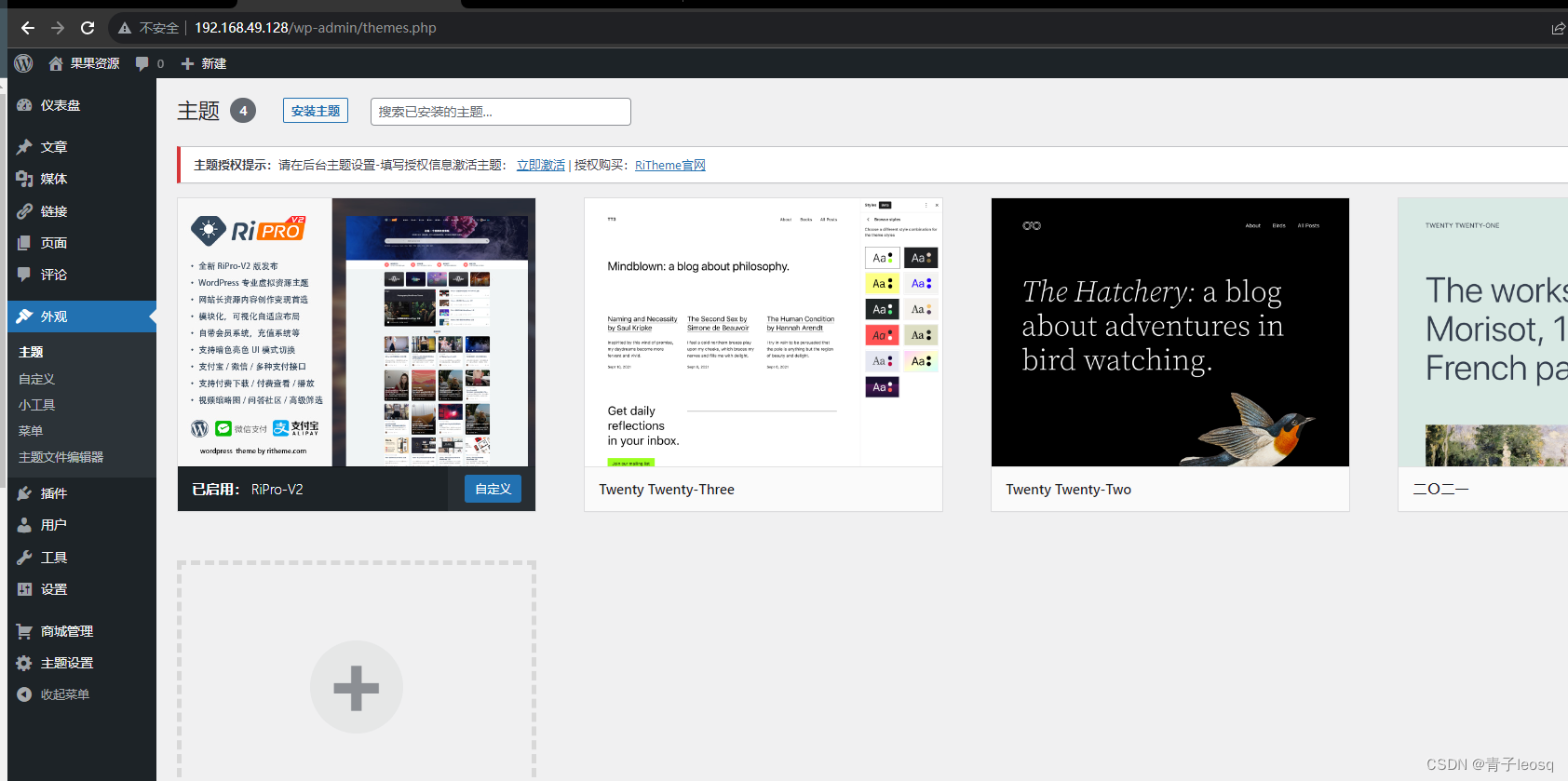
Task: Open the RiTheme官网 link
Action: [670, 165]
